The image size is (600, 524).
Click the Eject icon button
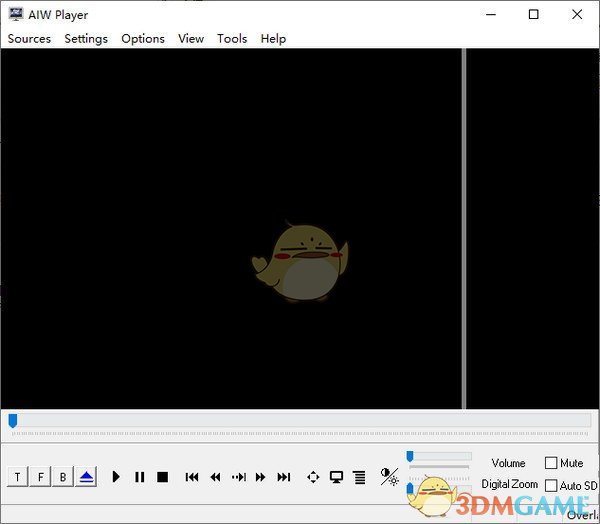(86, 477)
